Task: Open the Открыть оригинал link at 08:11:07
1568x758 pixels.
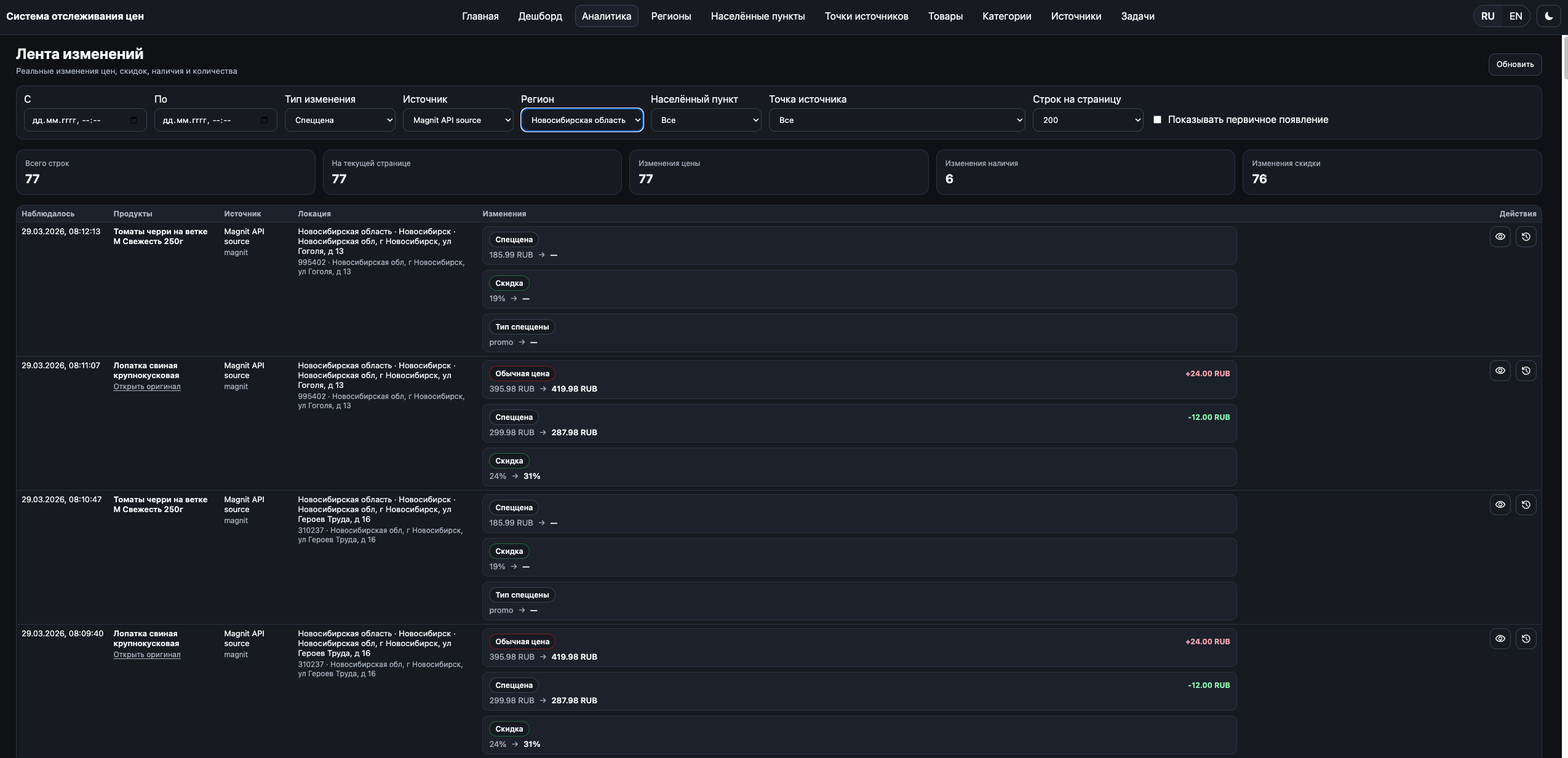Action: click(x=146, y=387)
